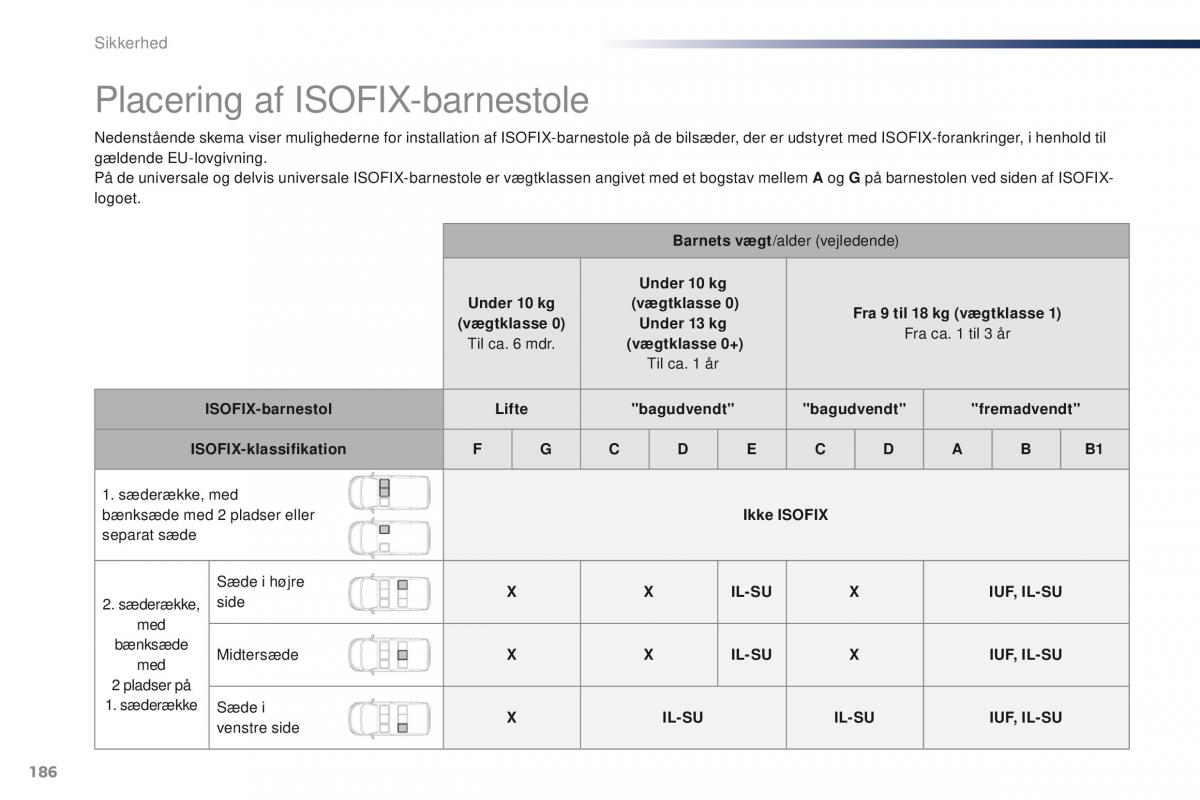Select the car diagram for 'Sæde i højre side'
The width and height of the screenshot is (1200, 800).
click(389, 592)
